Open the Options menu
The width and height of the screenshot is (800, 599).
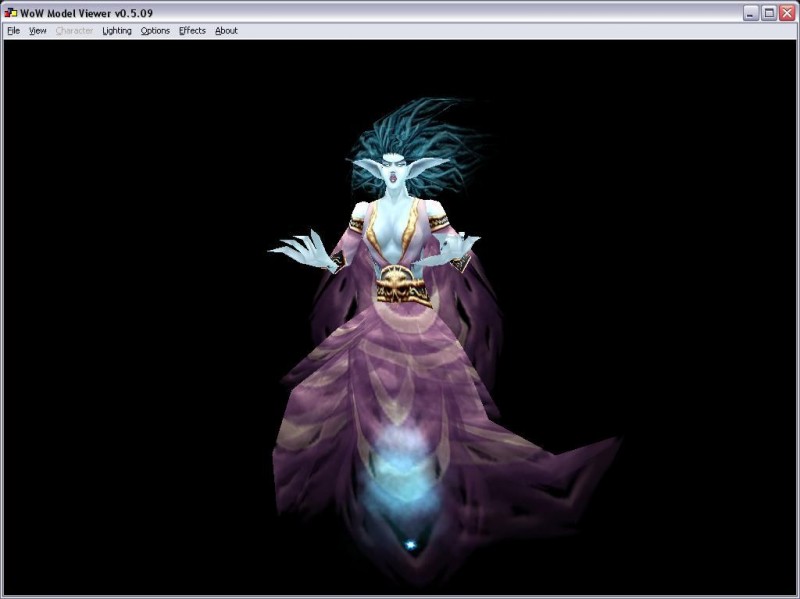coord(155,31)
